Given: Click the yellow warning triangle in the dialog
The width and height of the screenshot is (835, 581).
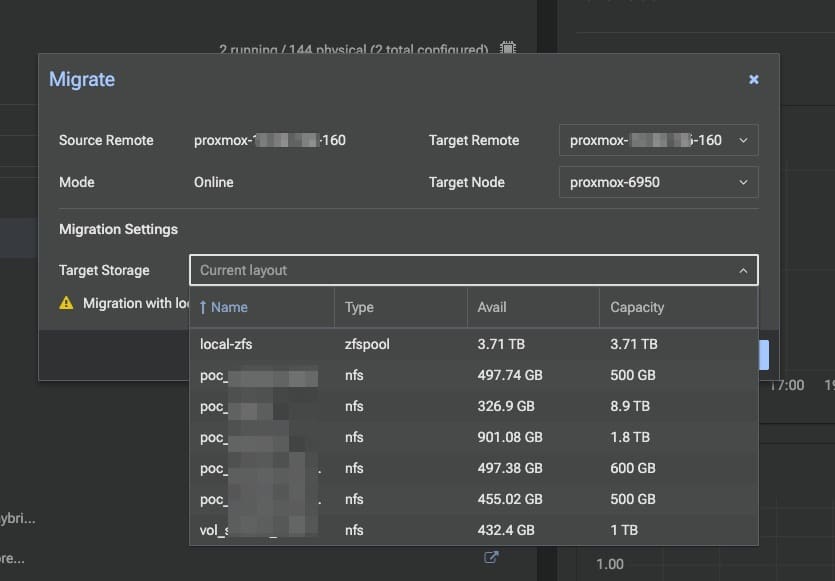Looking at the screenshot, I should (x=66, y=303).
